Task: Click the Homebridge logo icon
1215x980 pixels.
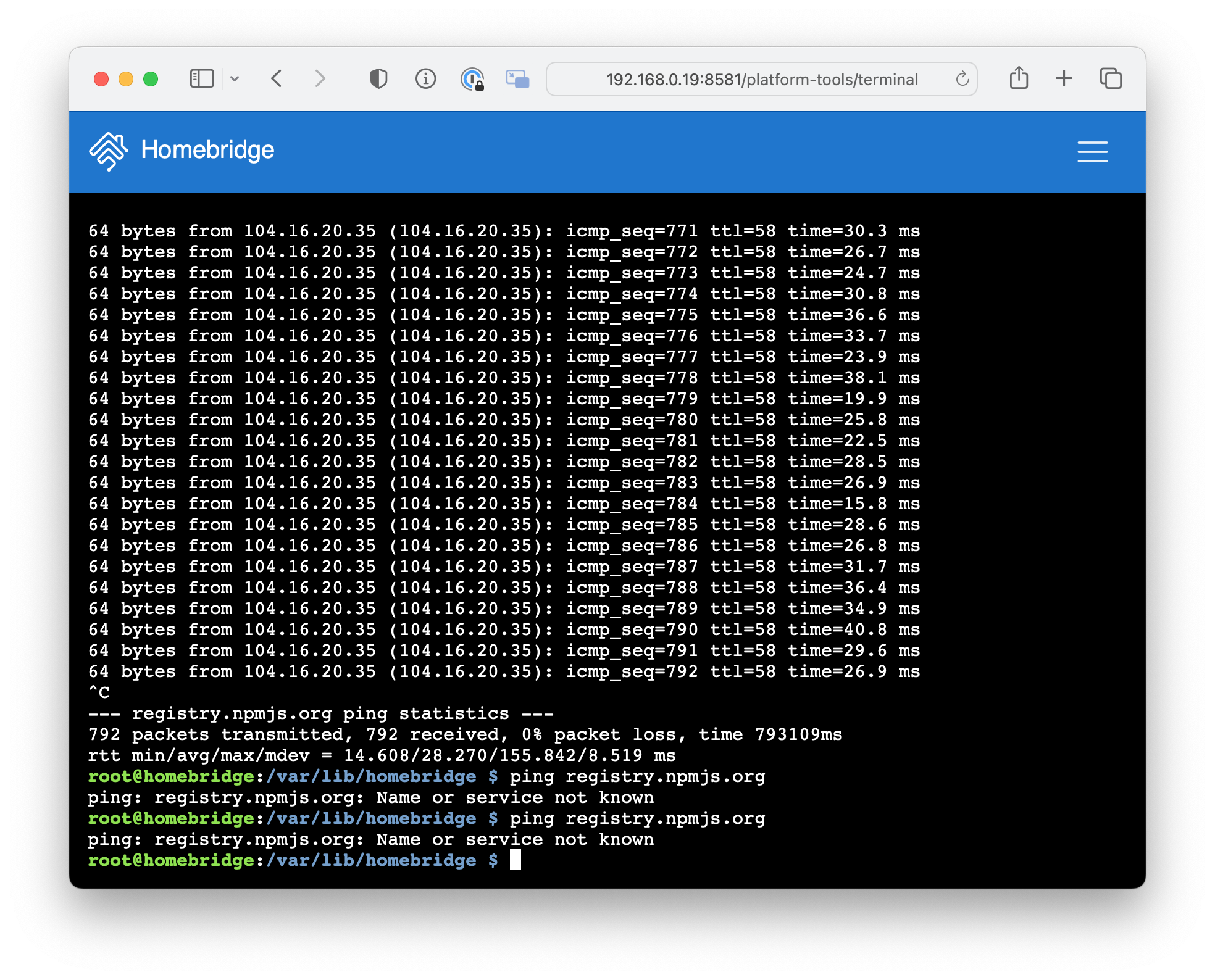Action: [108, 151]
